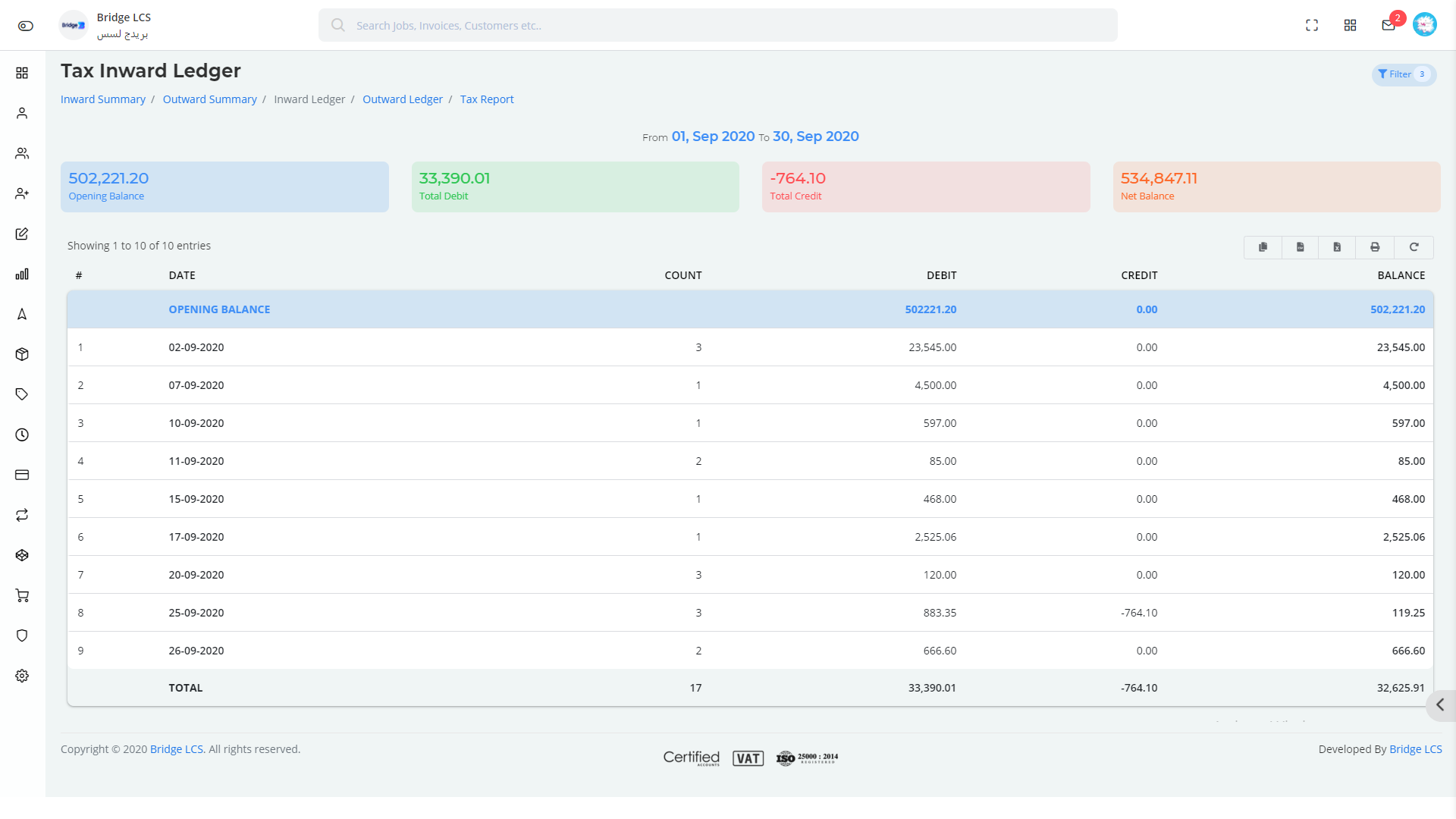Viewport: 1456px width, 819px height.
Task: Click the copy/clipboard export icon
Action: 1263,247
